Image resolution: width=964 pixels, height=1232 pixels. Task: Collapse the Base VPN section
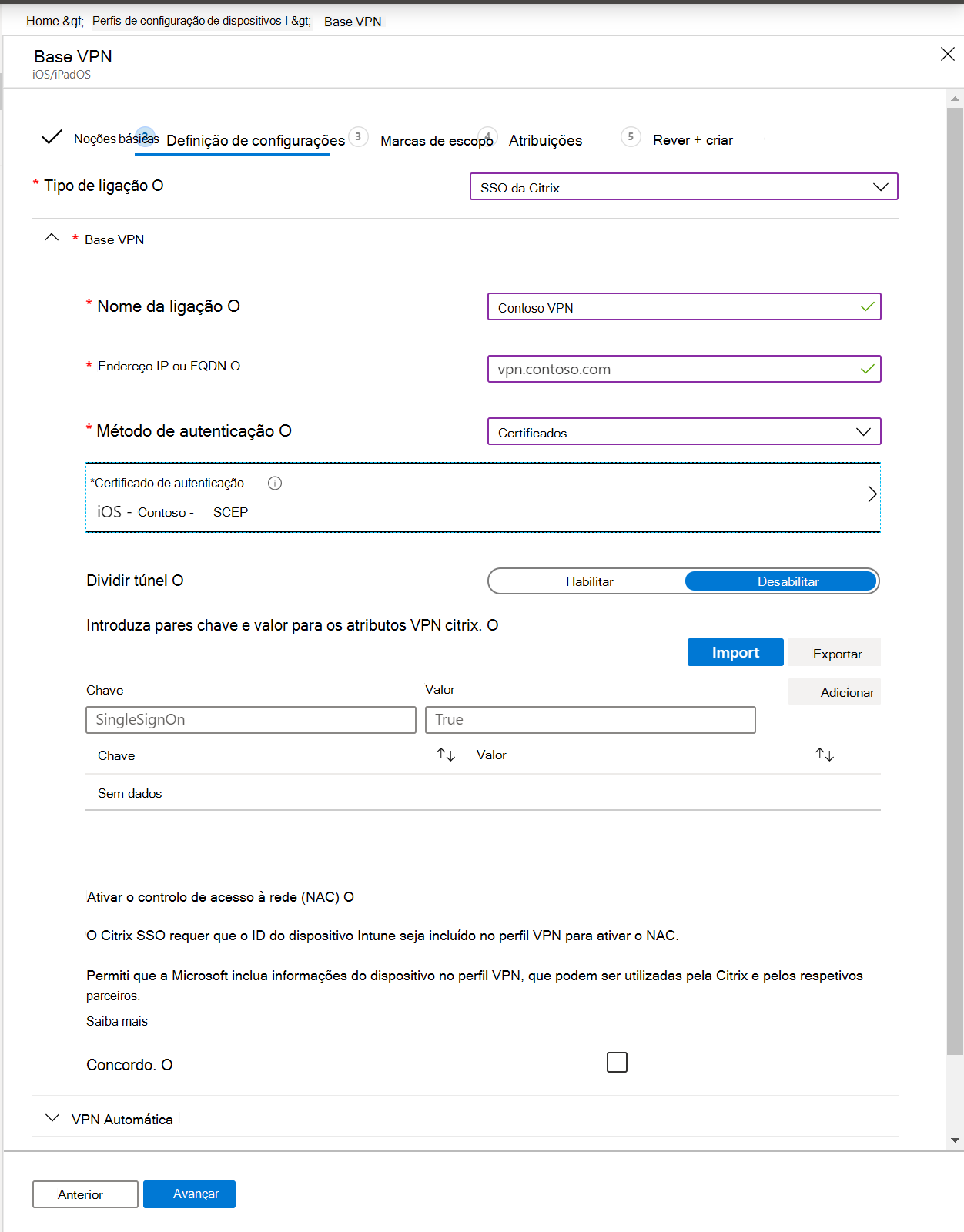(x=52, y=238)
